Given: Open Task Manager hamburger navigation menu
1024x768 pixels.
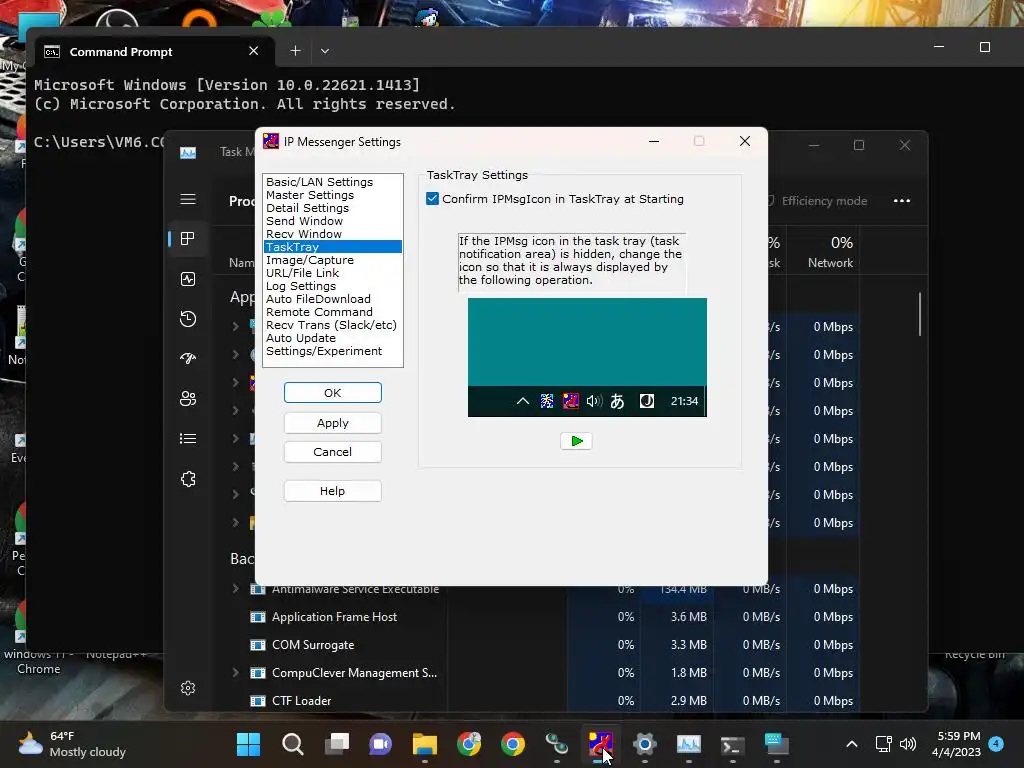Looking at the screenshot, I should click(188, 199).
